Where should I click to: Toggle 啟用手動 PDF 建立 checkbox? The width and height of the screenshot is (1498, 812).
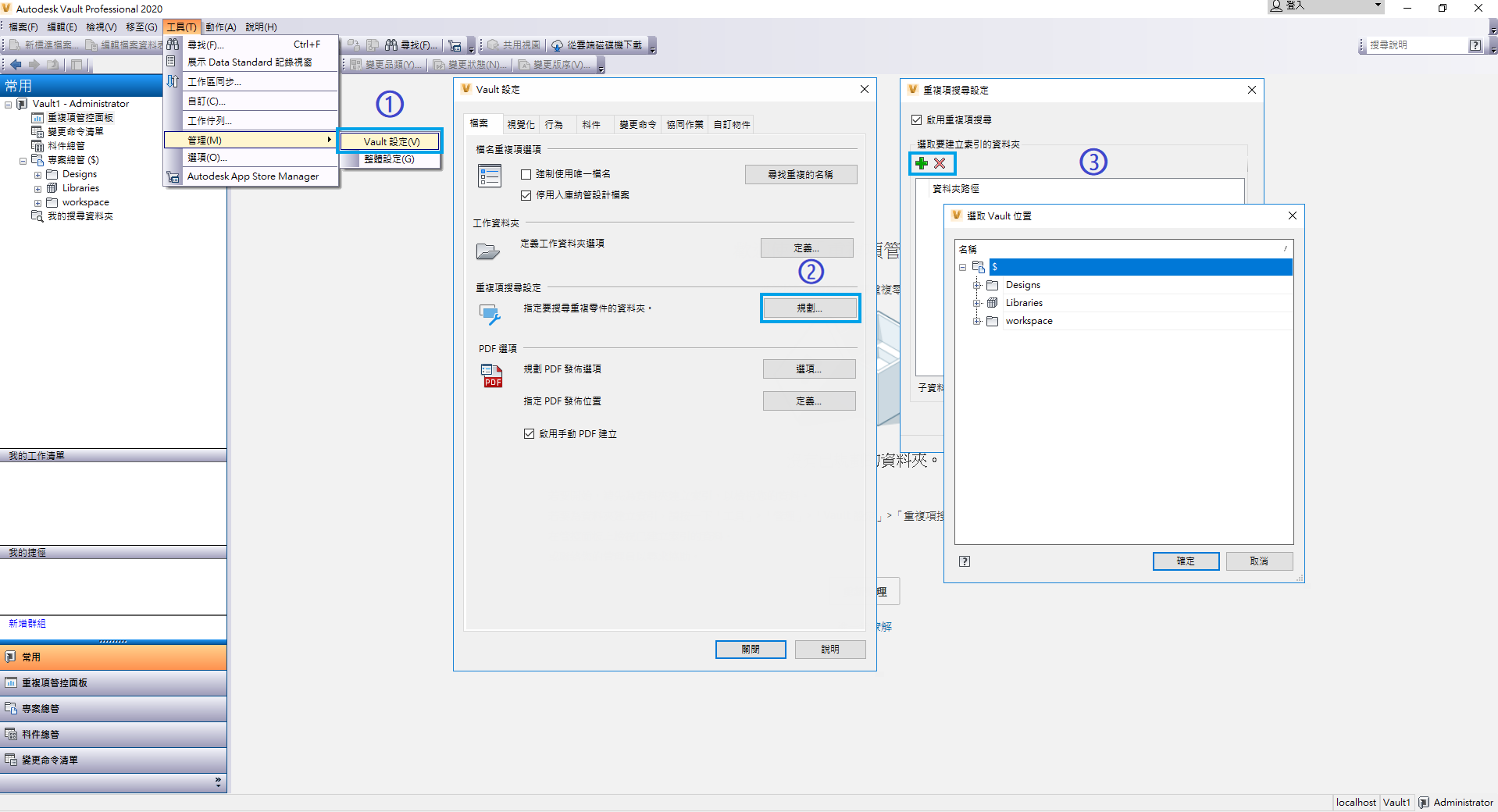click(530, 434)
